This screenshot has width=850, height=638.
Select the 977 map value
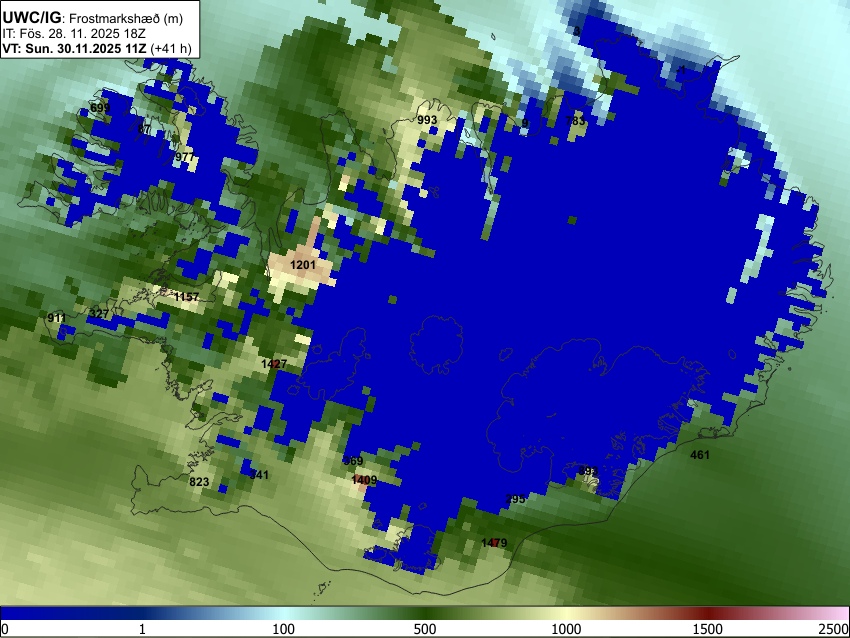(x=184, y=157)
